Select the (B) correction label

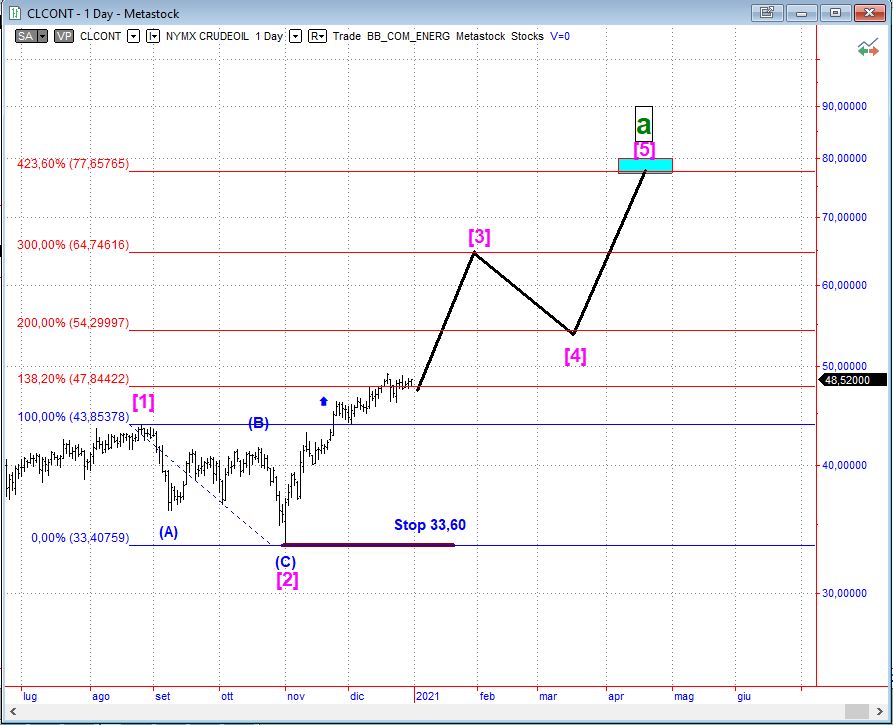(258, 423)
